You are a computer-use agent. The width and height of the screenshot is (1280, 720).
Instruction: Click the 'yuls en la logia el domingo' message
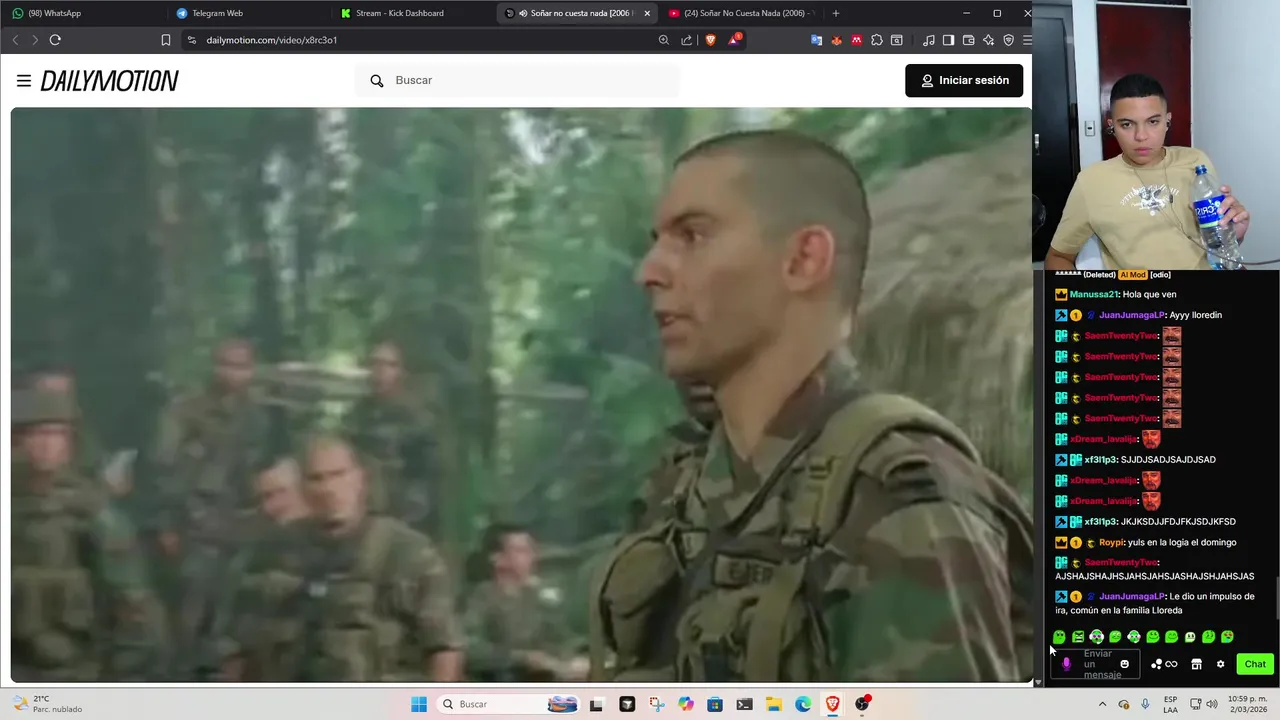1182,542
